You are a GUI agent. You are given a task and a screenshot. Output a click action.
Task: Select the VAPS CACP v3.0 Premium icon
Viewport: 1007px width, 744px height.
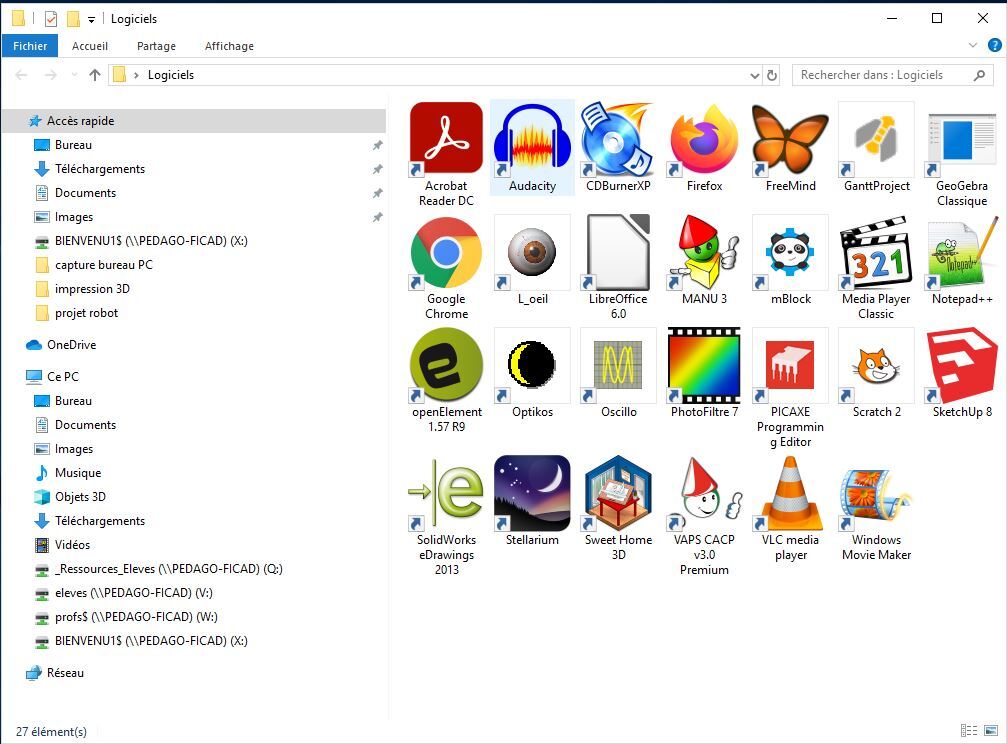pyautogui.click(x=705, y=493)
